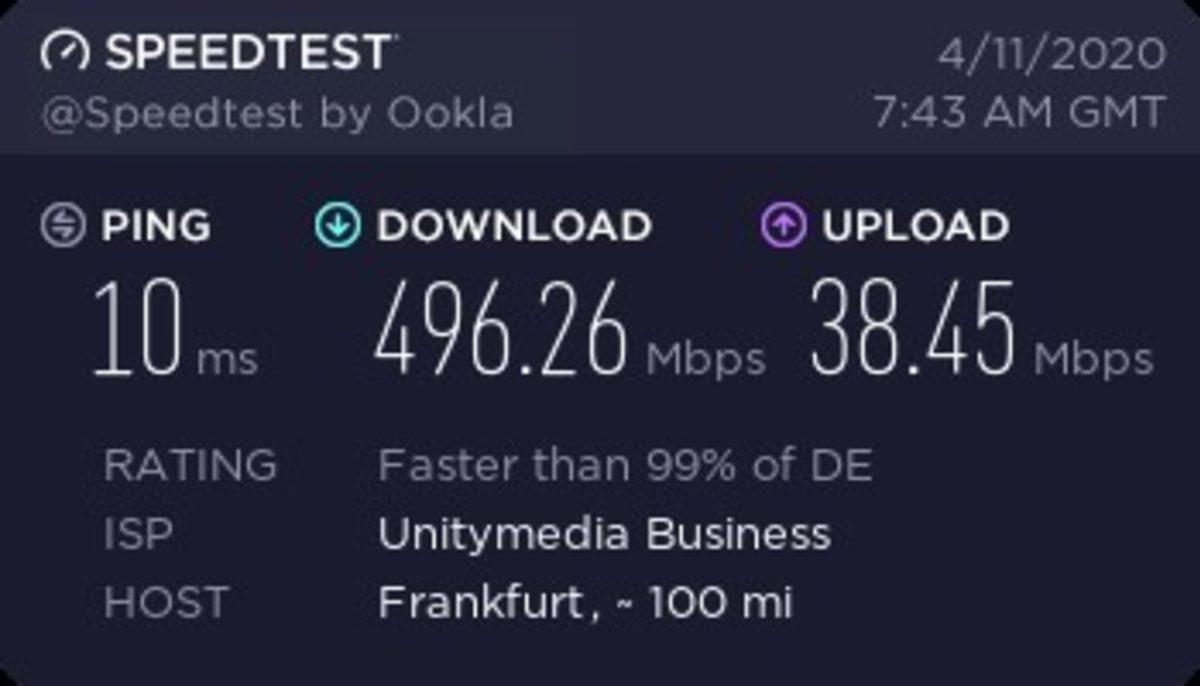The image size is (1200, 686).
Task: Select the DOWNLOAD label
Action: coord(514,226)
